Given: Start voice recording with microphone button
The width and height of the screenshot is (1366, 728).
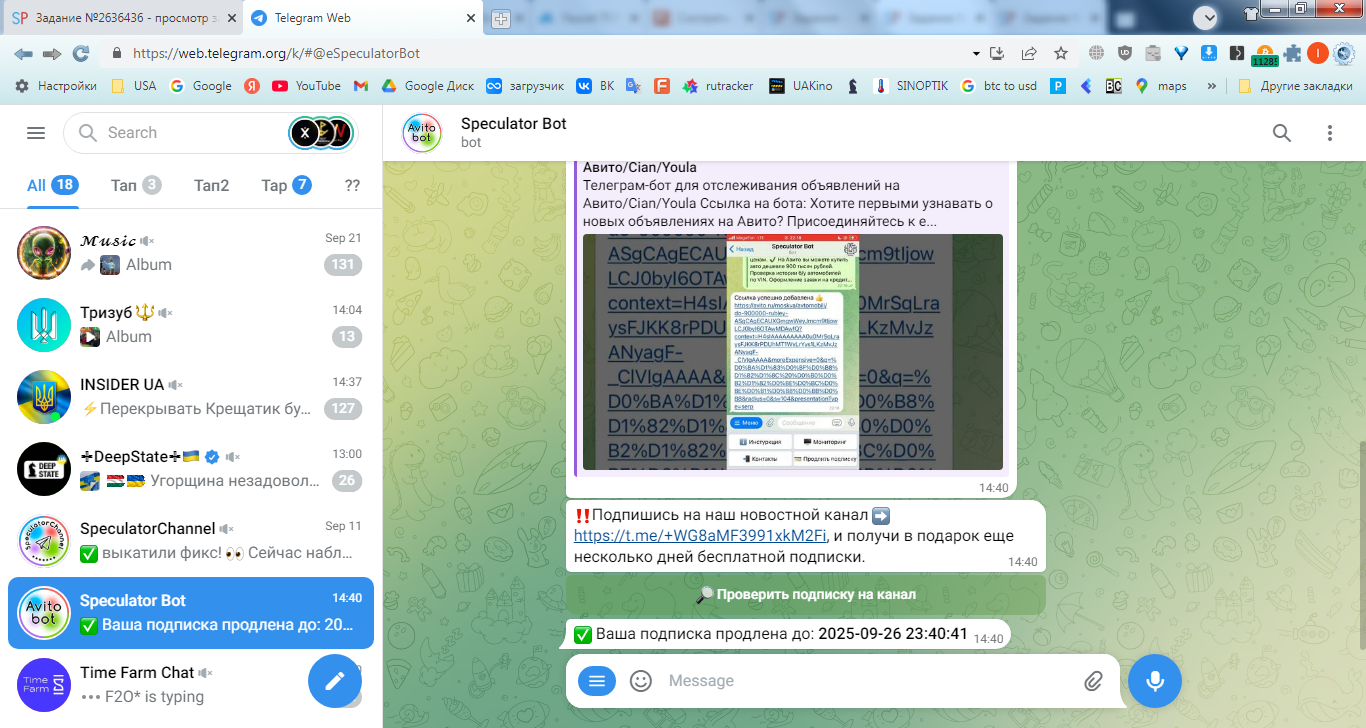Looking at the screenshot, I should pyautogui.click(x=1155, y=681).
